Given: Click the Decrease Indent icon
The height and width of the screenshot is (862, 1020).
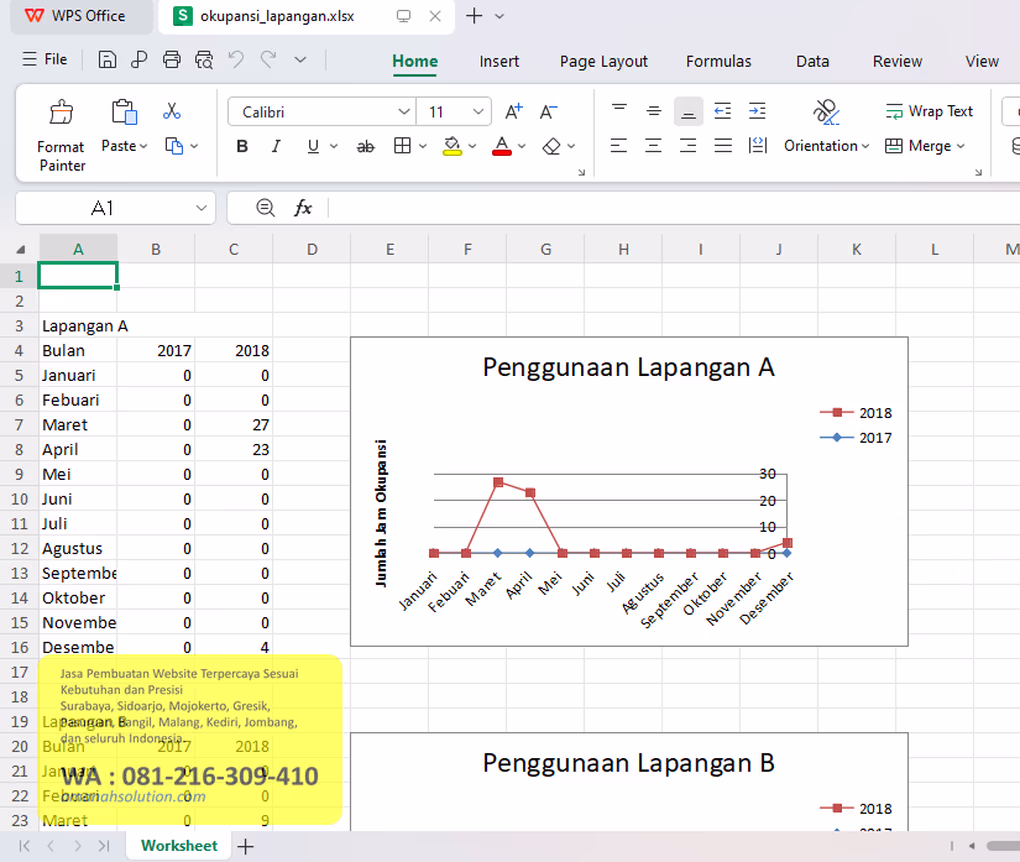Looking at the screenshot, I should (723, 111).
